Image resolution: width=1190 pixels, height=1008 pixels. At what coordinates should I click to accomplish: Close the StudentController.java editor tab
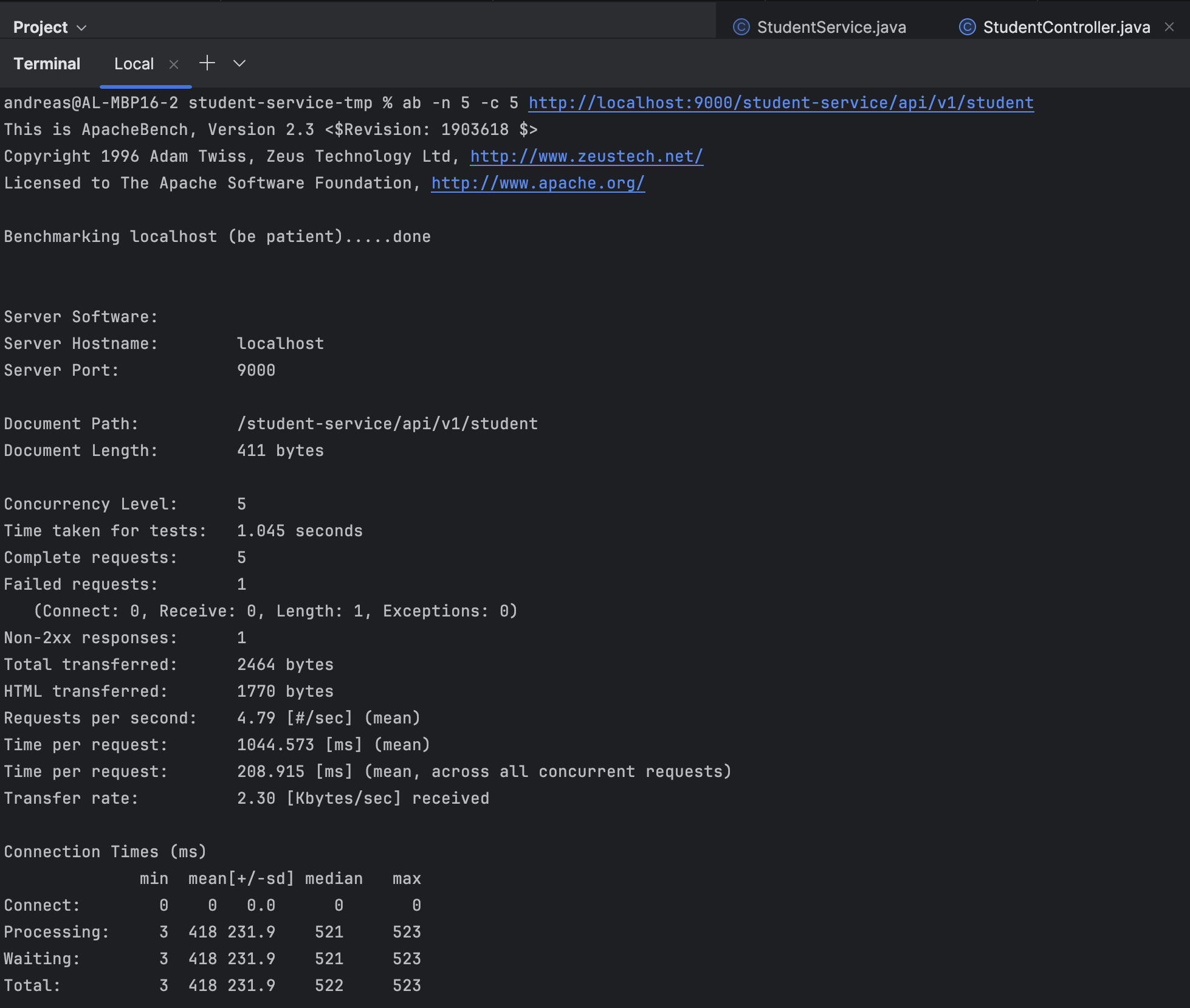(1169, 27)
